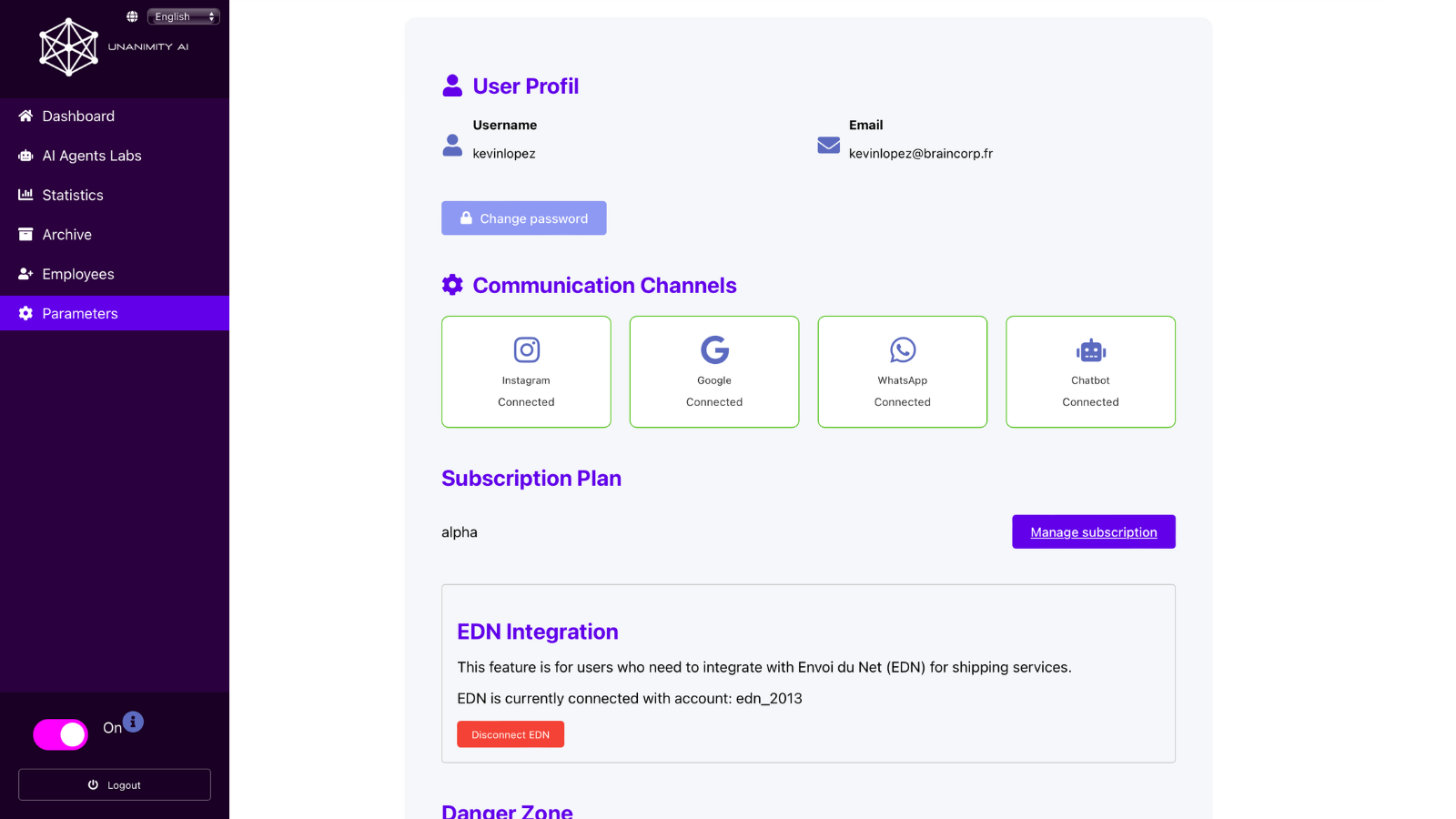Click Disconnect EDN

(510, 733)
